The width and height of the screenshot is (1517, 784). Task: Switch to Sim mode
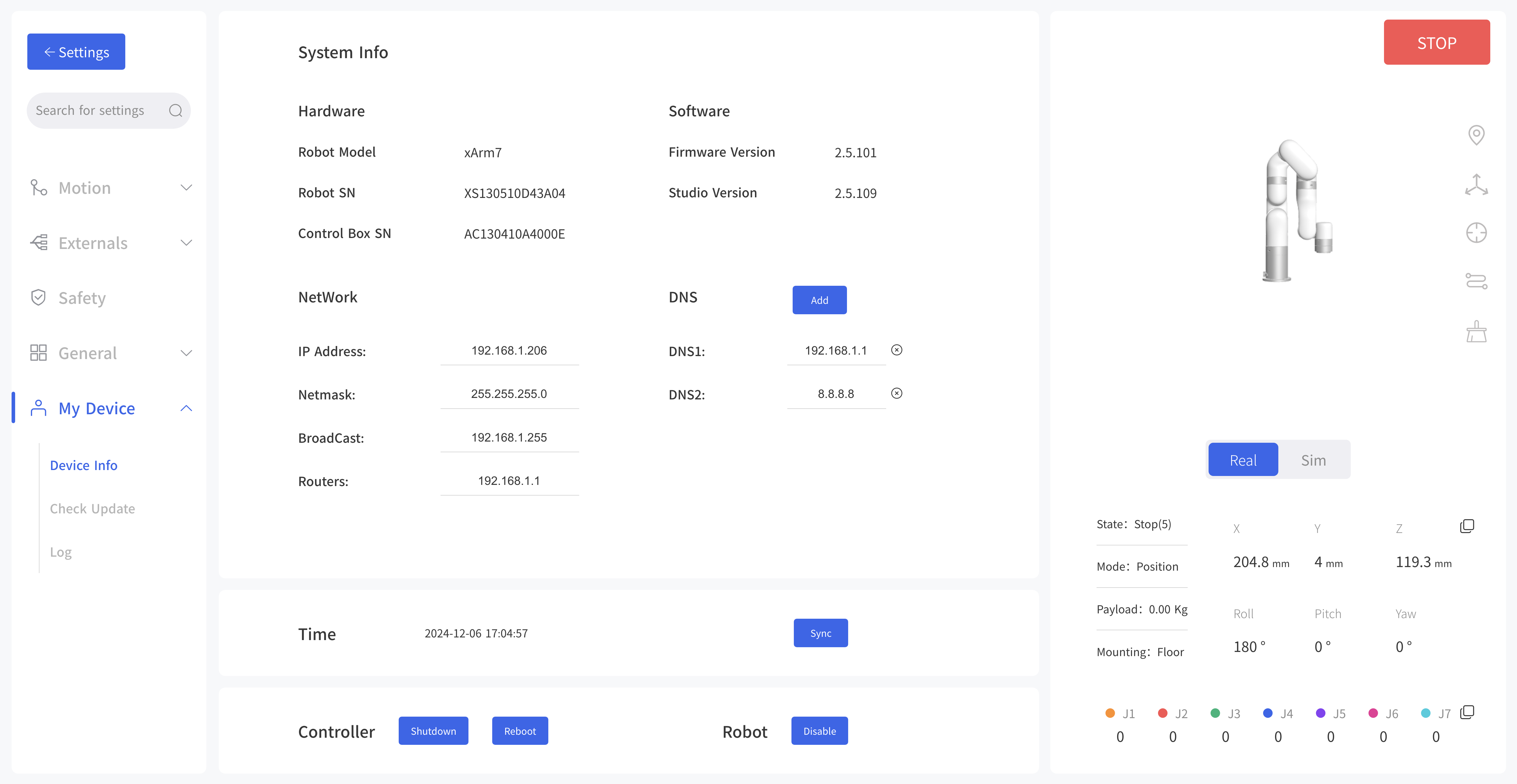click(x=1313, y=460)
